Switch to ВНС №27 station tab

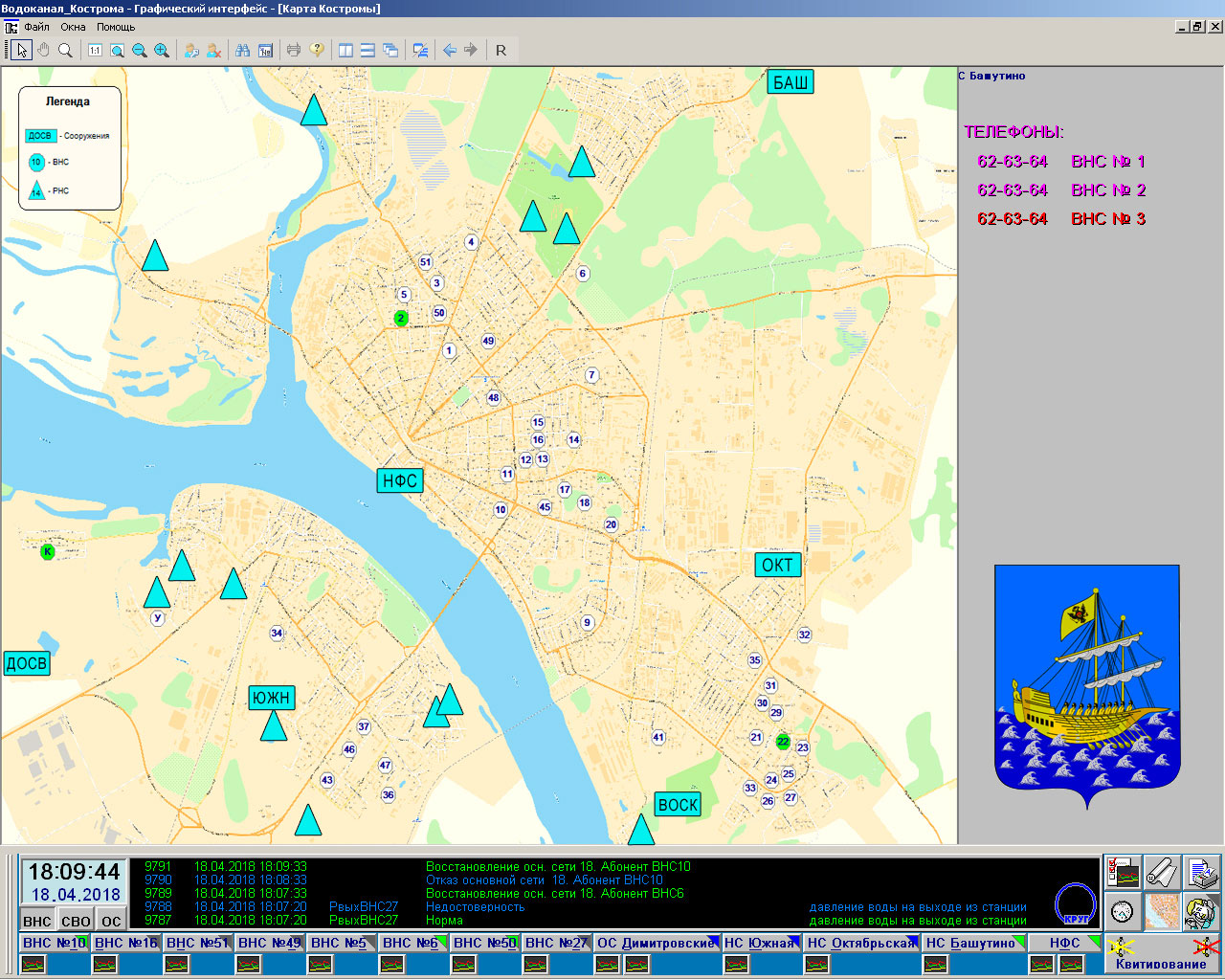557,943
